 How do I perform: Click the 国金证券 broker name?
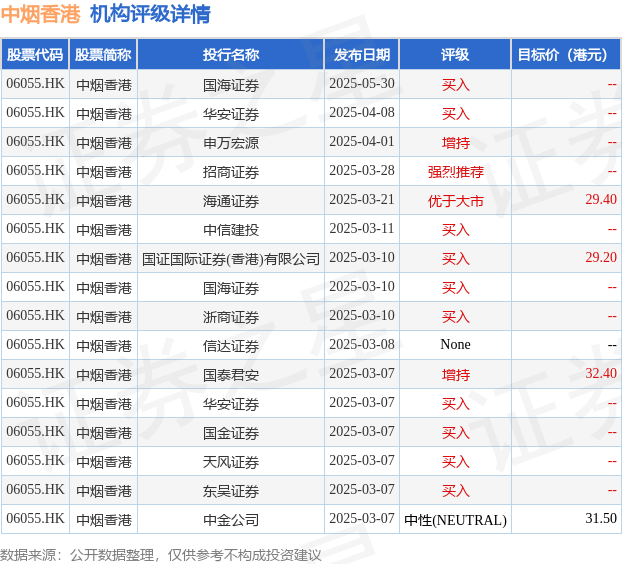(231, 433)
